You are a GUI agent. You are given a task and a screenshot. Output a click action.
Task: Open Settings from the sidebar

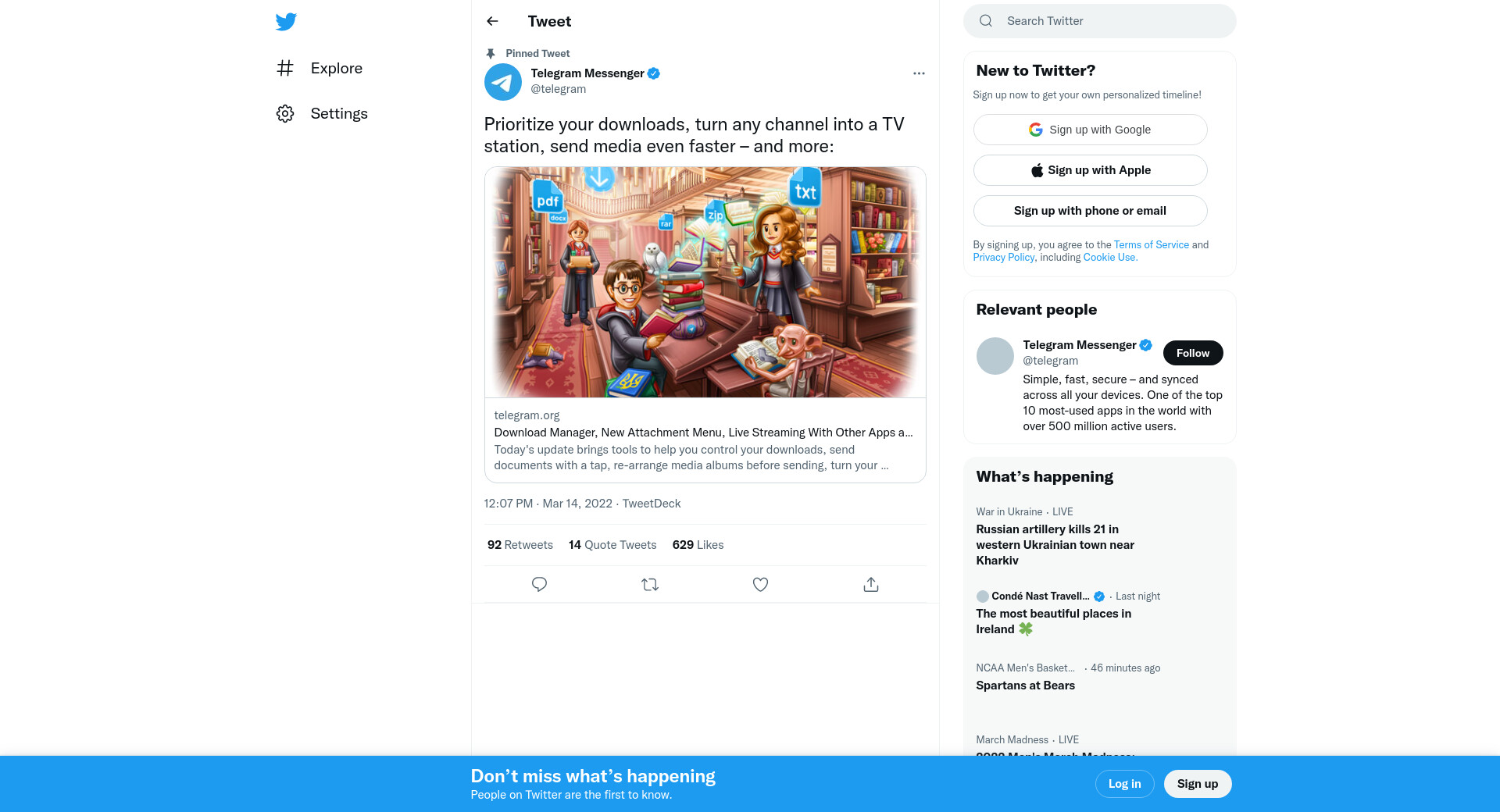[x=338, y=114]
